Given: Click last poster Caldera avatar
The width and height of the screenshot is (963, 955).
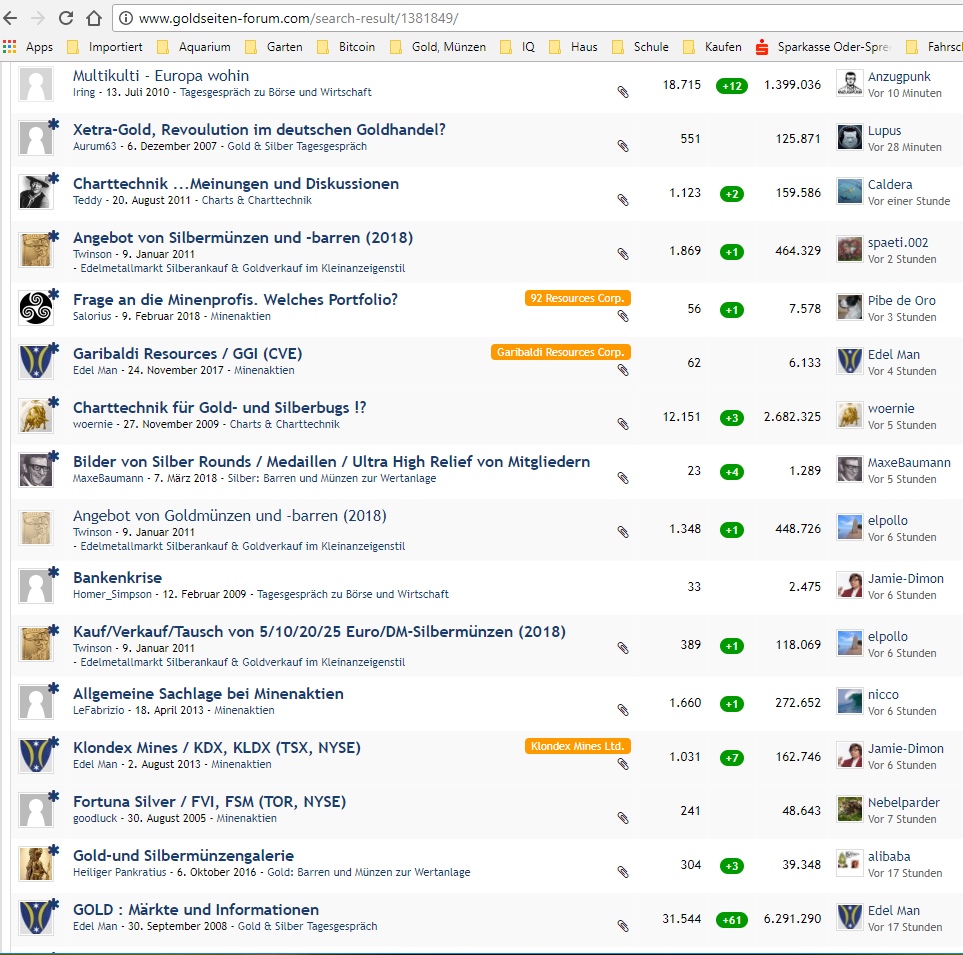Looking at the screenshot, I should [x=849, y=192].
